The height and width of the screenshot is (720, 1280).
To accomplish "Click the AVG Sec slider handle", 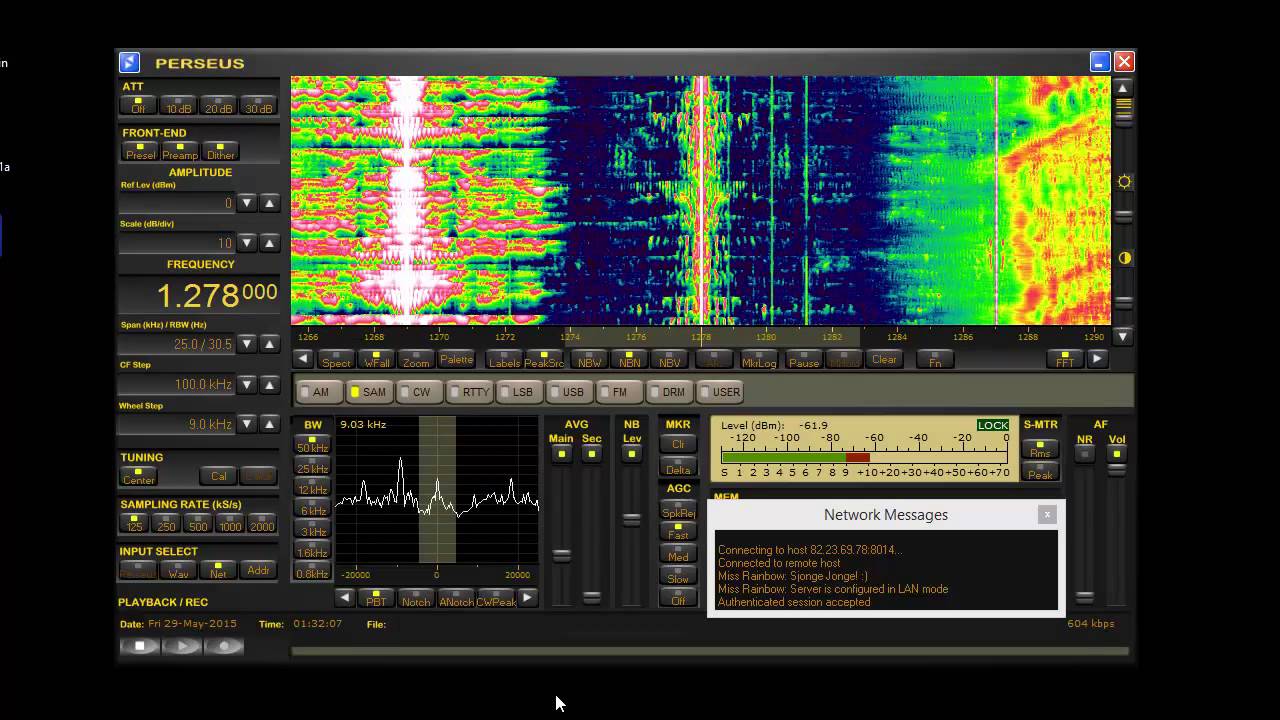I will (x=592, y=597).
